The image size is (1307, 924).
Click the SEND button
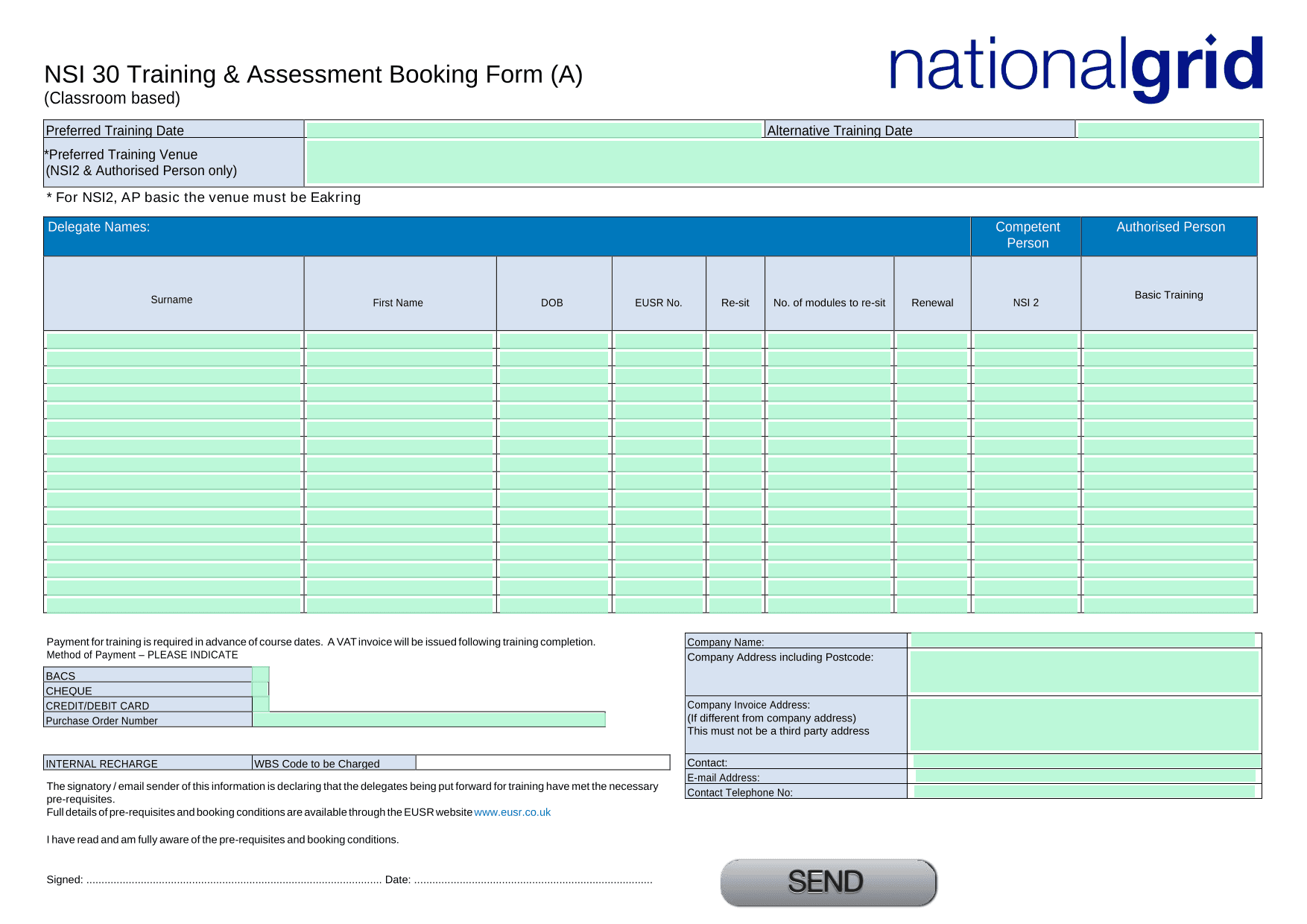coord(828,882)
